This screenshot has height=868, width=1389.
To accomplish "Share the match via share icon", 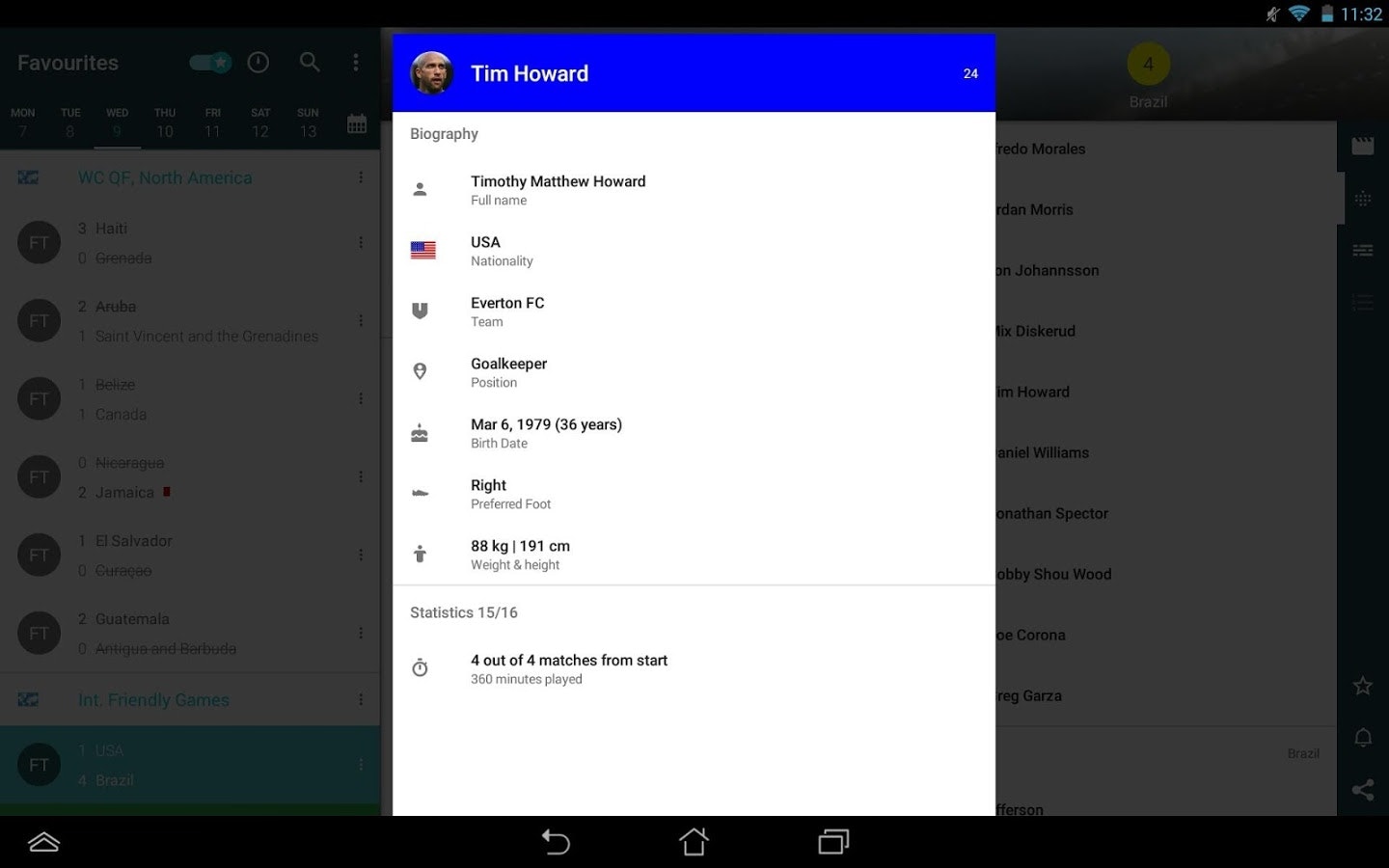I will click(1363, 790).
